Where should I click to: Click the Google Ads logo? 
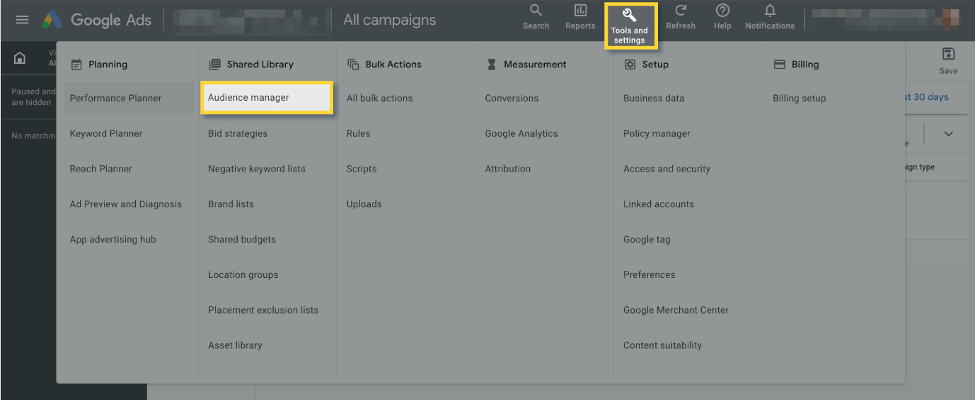(97, 20)
